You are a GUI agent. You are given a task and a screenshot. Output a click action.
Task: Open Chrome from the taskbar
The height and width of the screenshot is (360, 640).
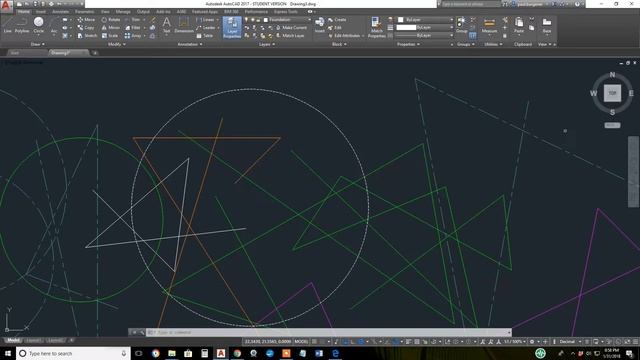click(237, 353)
